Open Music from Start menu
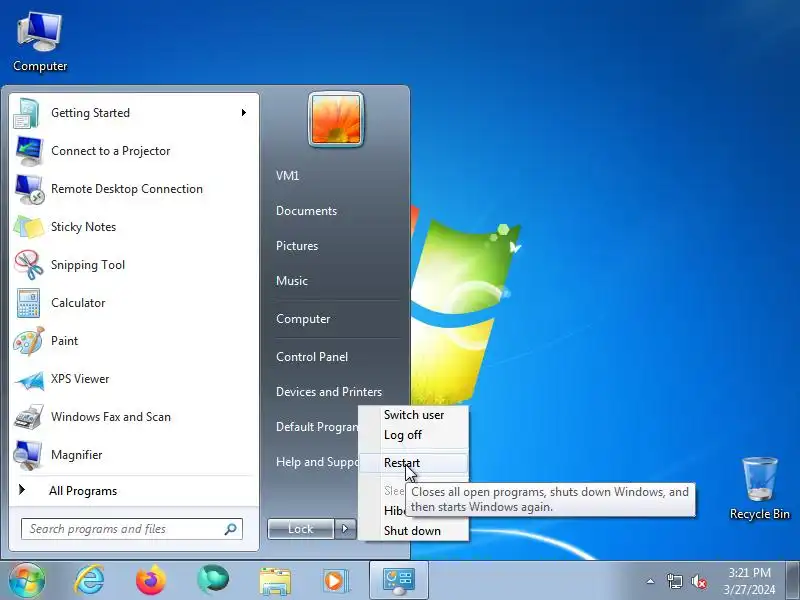Viewport: 800px width, 600px height. (x=292, y=281)
